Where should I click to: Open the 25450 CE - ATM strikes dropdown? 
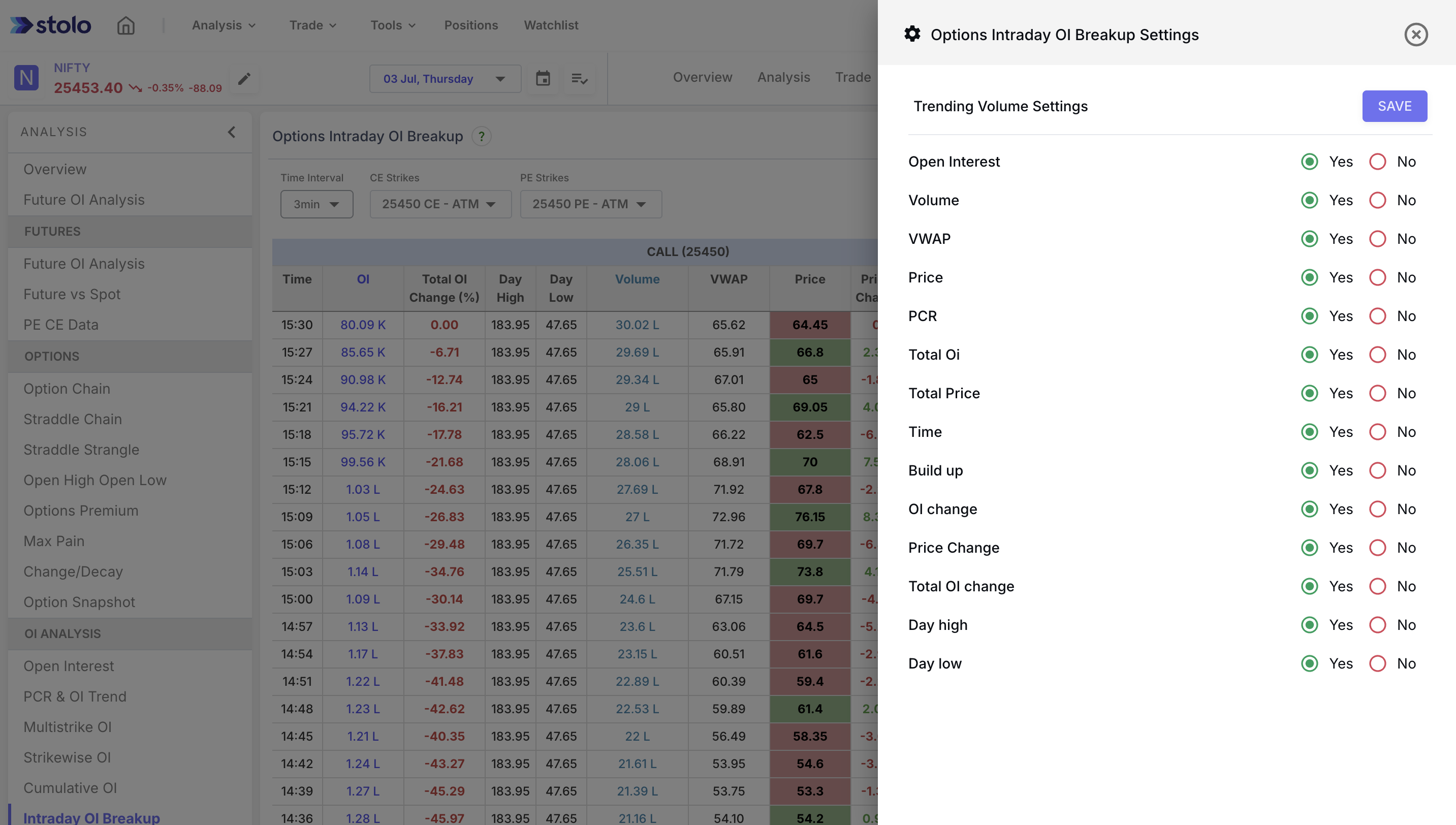[x=440, y=204]
